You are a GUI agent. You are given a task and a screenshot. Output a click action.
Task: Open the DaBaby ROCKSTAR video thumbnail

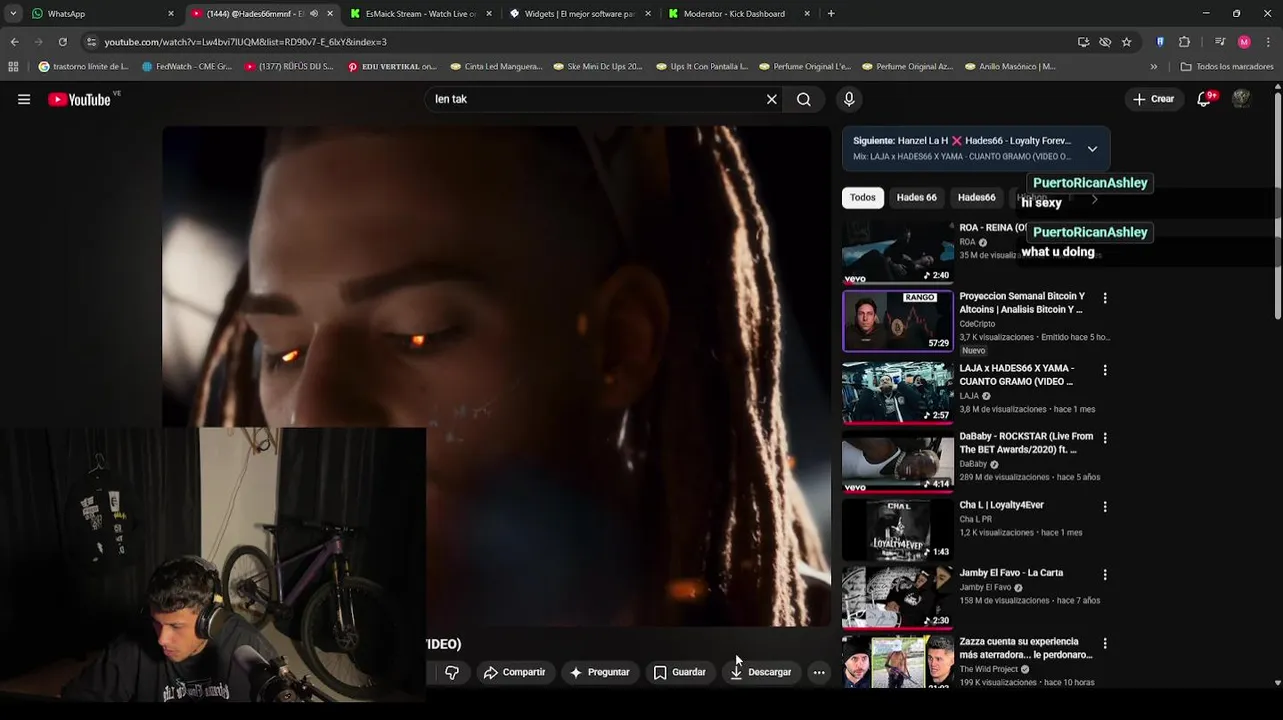tap(898, 461)
